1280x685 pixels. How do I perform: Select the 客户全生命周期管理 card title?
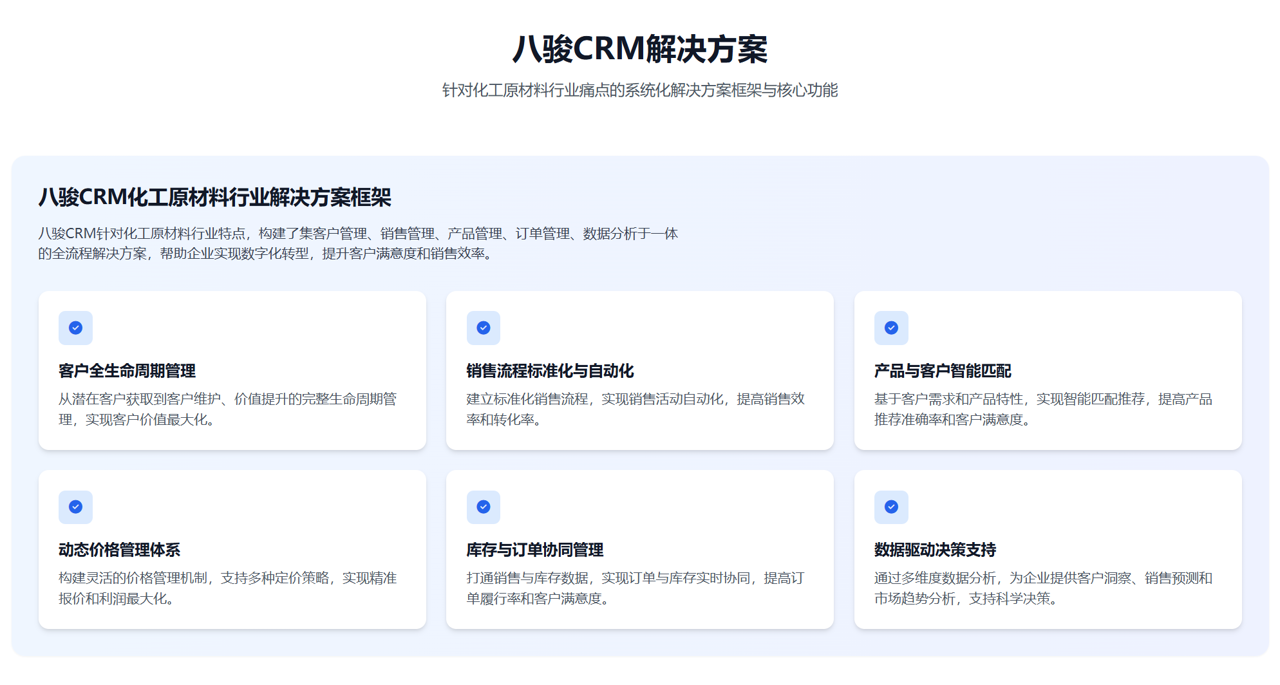[x=127, y=370]
